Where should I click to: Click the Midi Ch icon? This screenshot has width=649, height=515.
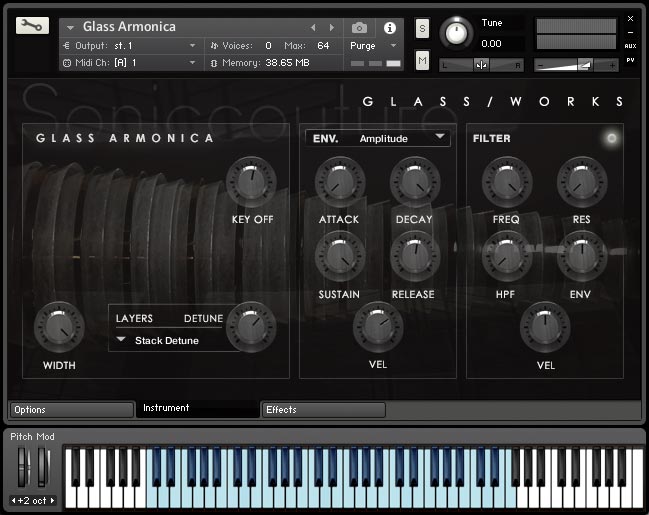tap(67, 63)
